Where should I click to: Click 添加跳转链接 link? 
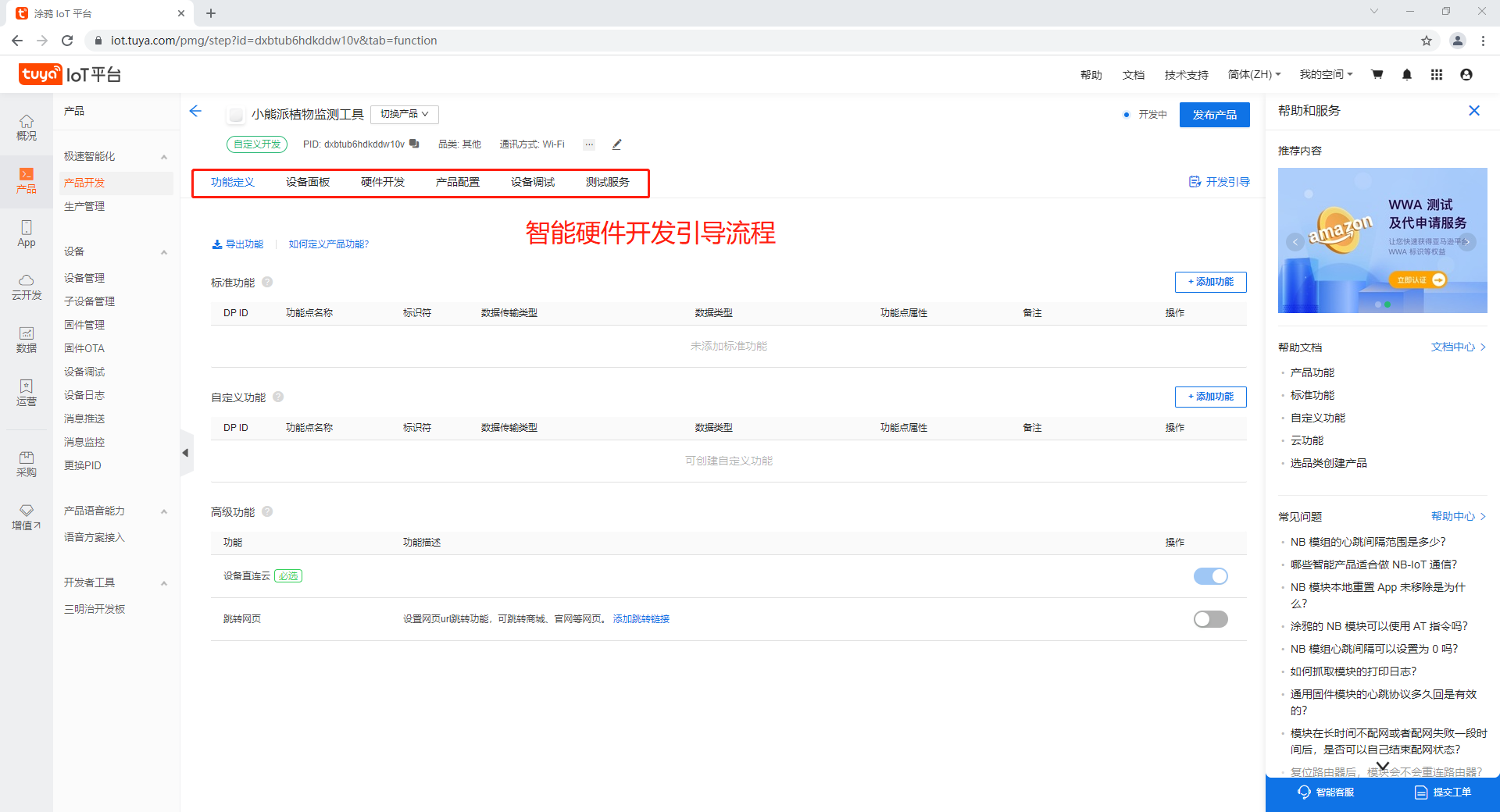click(641, 619)
